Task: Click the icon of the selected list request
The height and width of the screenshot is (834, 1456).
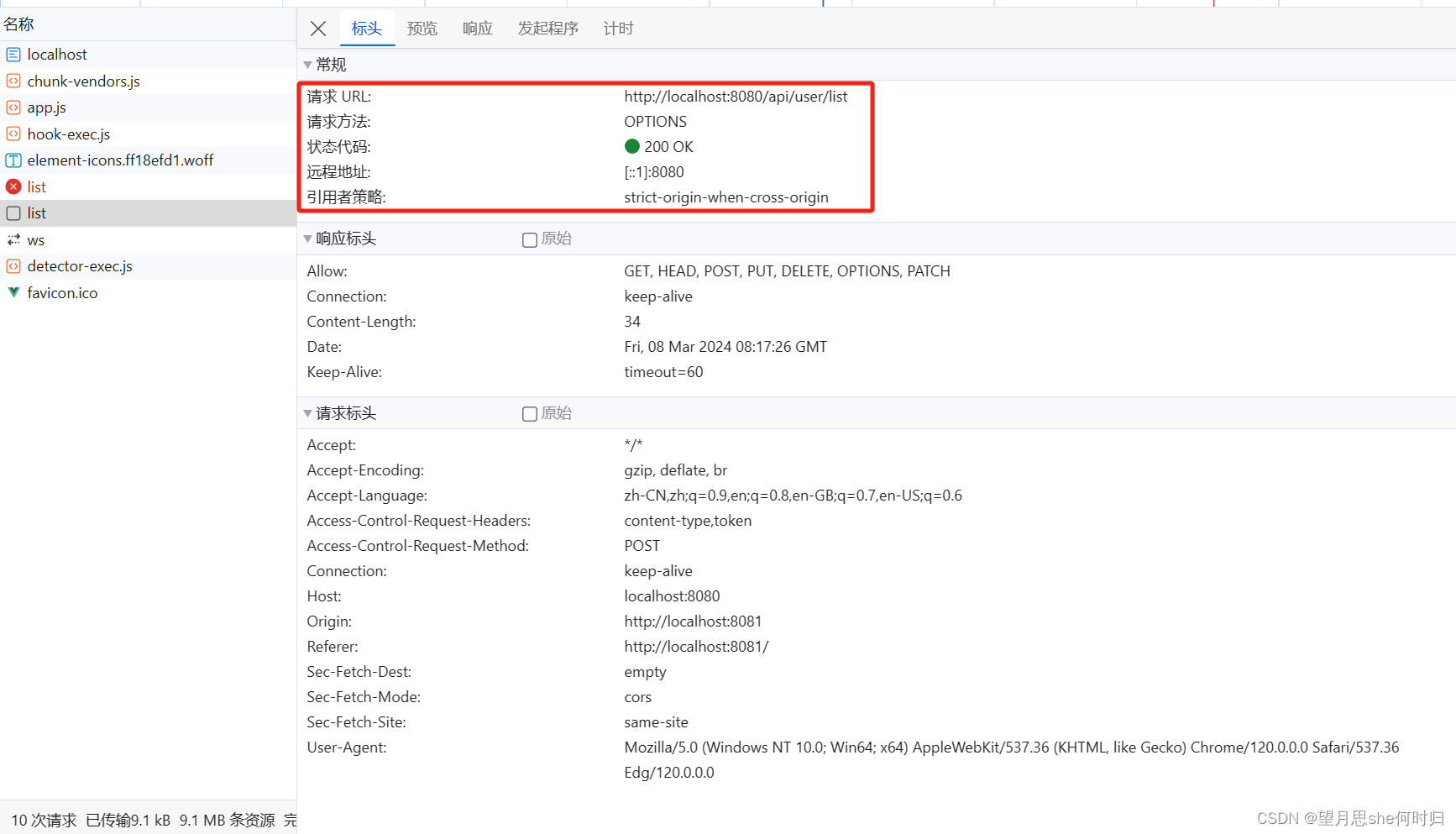Action: click(13, 213)
